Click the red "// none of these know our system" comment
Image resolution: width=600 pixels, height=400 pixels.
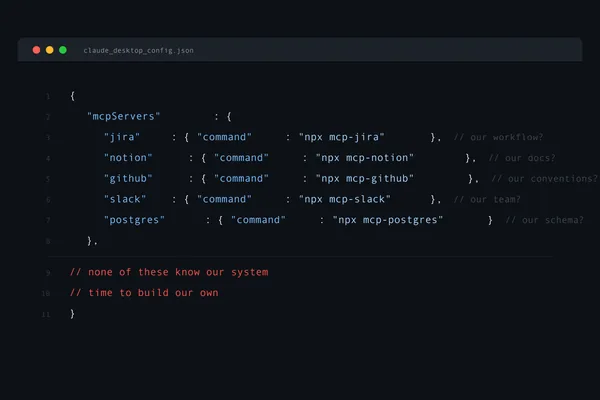169,272
